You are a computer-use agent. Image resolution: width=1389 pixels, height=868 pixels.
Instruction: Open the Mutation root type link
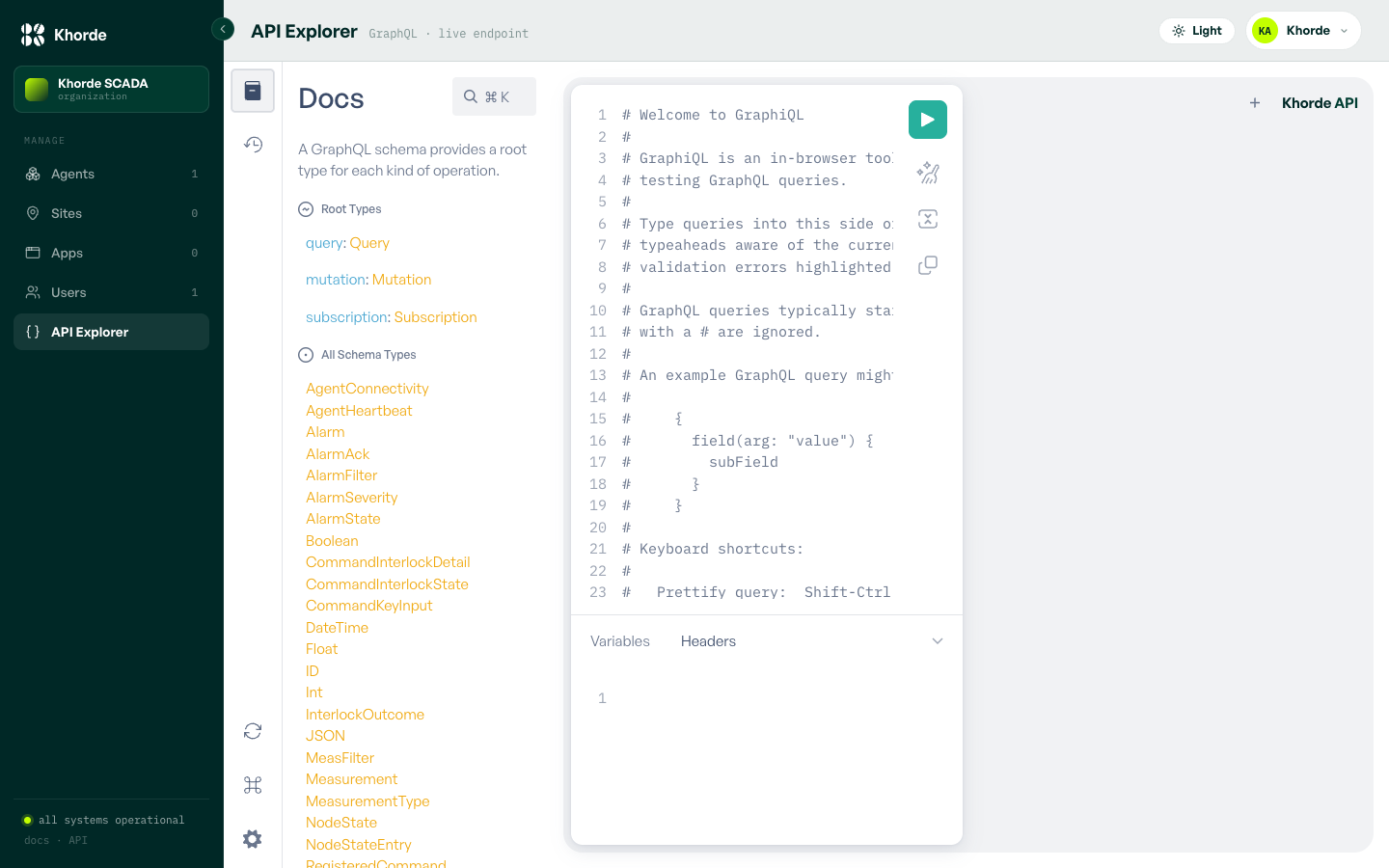(401, 280)
